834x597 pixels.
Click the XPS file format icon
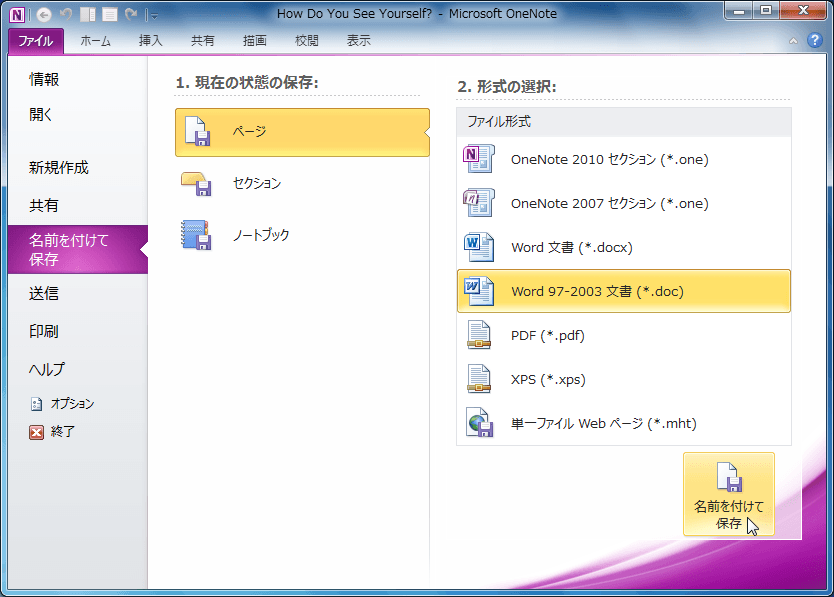[x=479, y=379]
